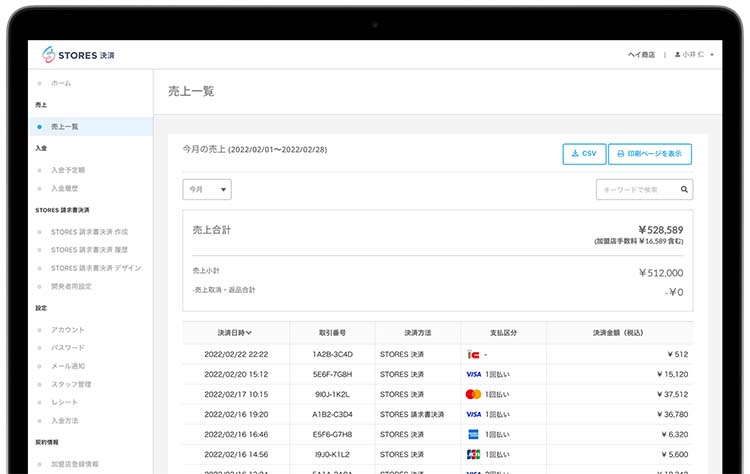Click date 2022/02/22 22:22
Screen dimensions: 750x474
point(236,354)
